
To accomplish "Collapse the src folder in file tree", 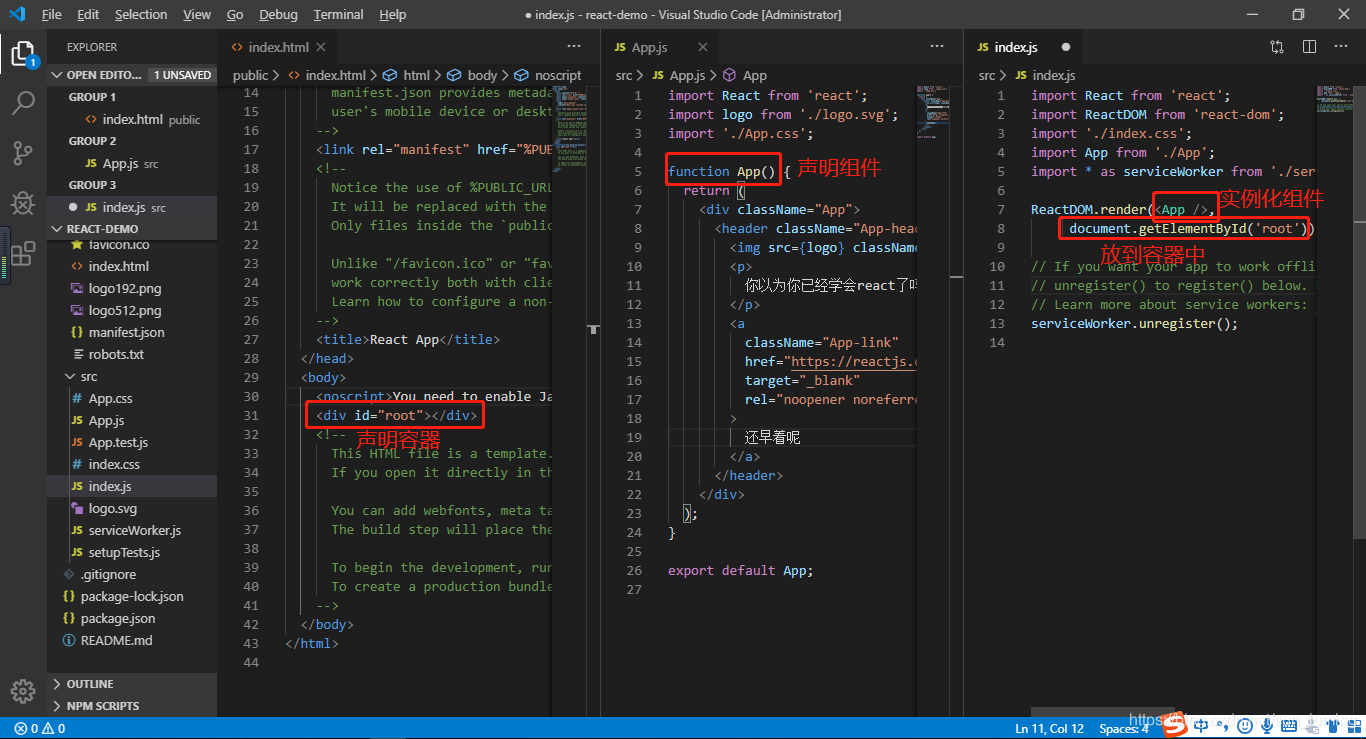I will [132, 376].
